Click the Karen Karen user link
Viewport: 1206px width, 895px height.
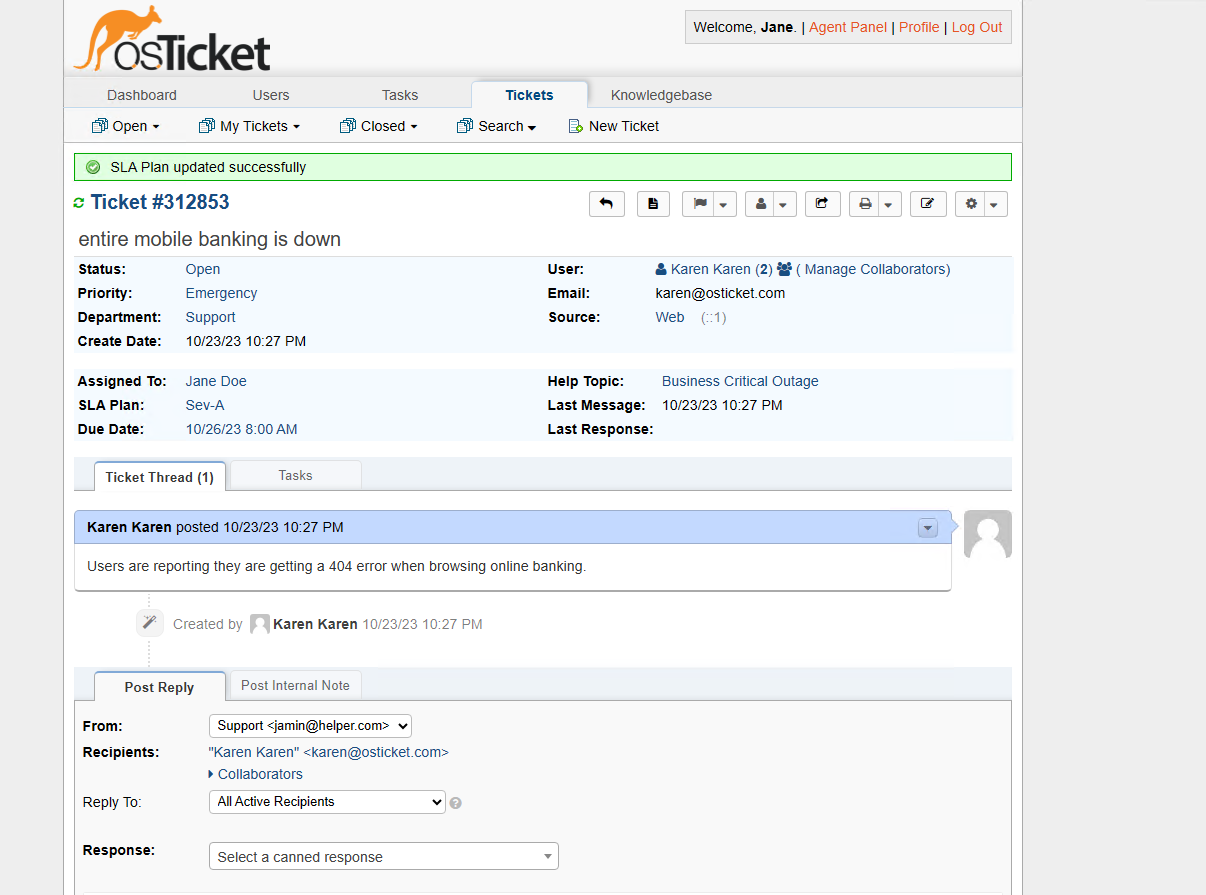pos(714,268)
